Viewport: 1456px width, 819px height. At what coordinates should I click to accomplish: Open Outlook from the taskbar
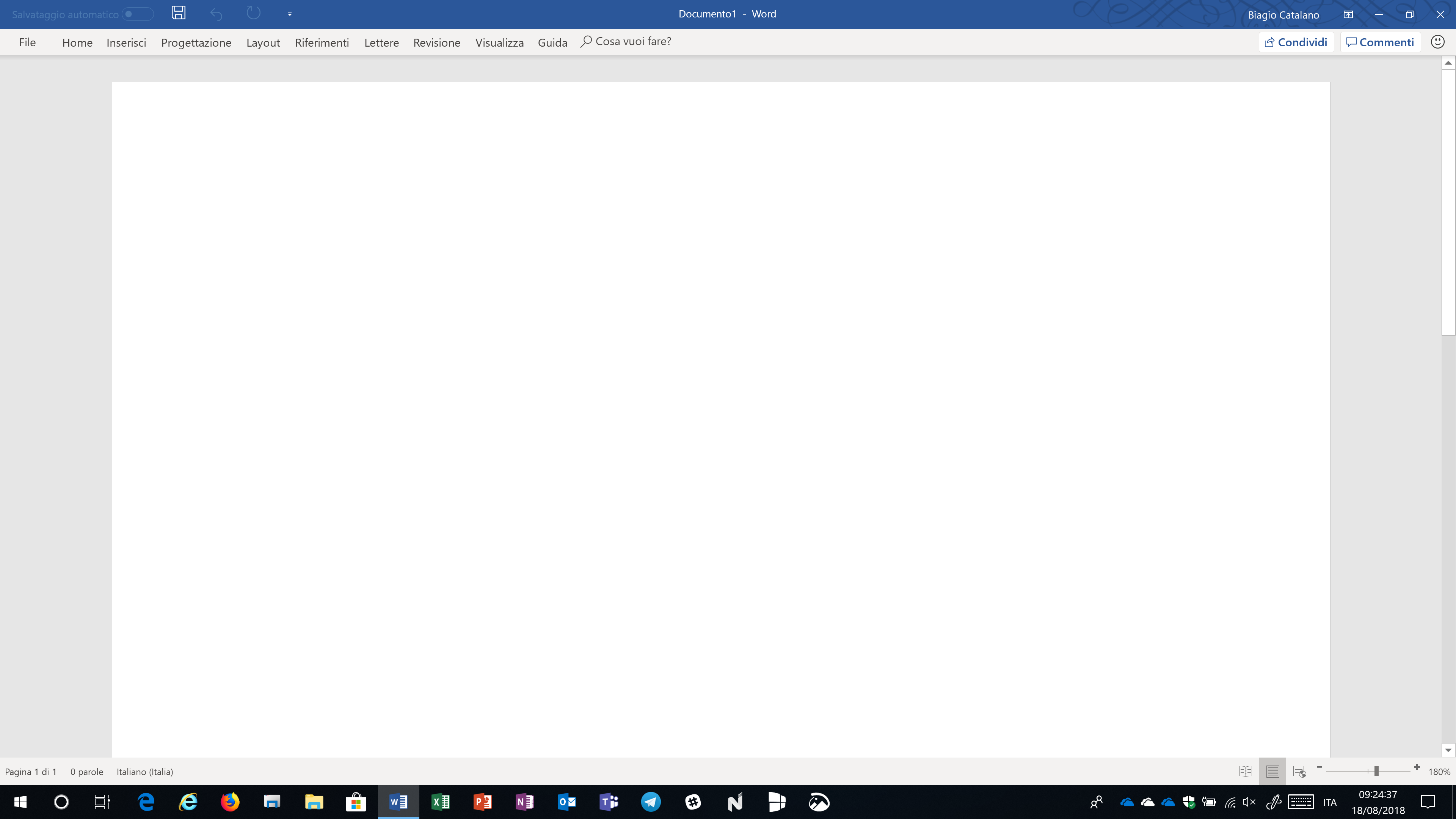tap(566, 802)
